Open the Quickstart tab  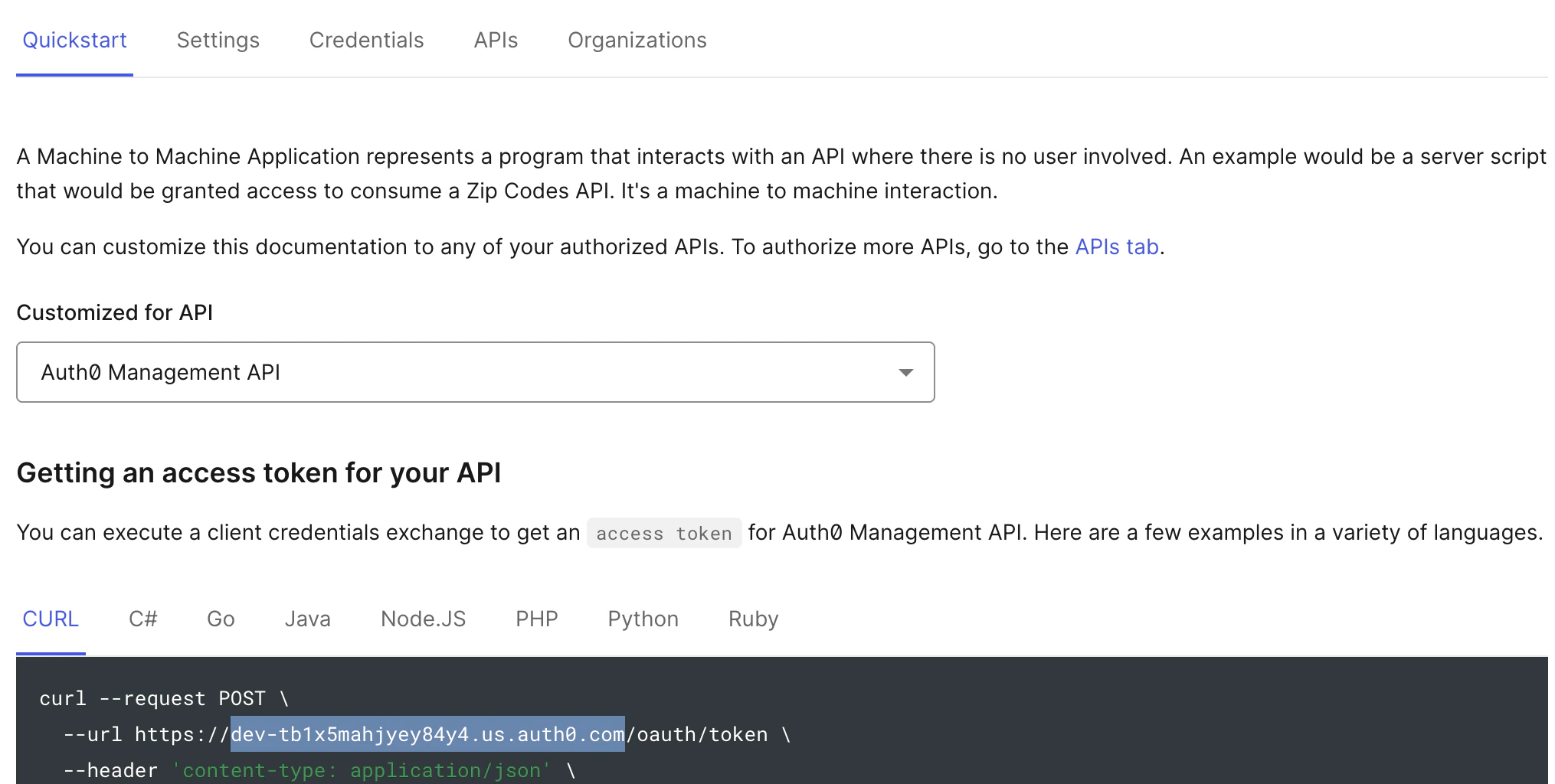[74, 41]
